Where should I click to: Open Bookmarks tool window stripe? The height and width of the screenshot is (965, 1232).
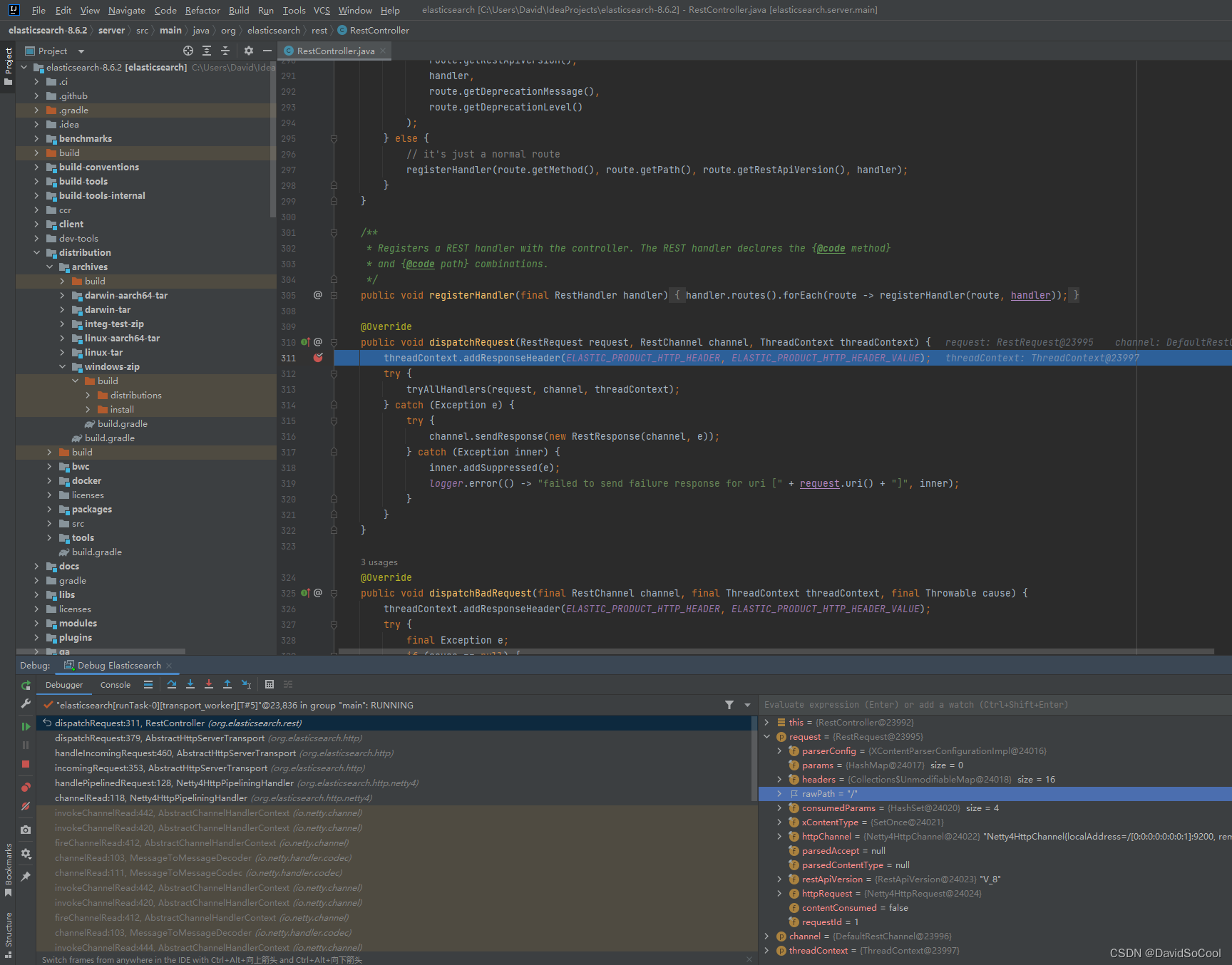(x=9, y=869)
